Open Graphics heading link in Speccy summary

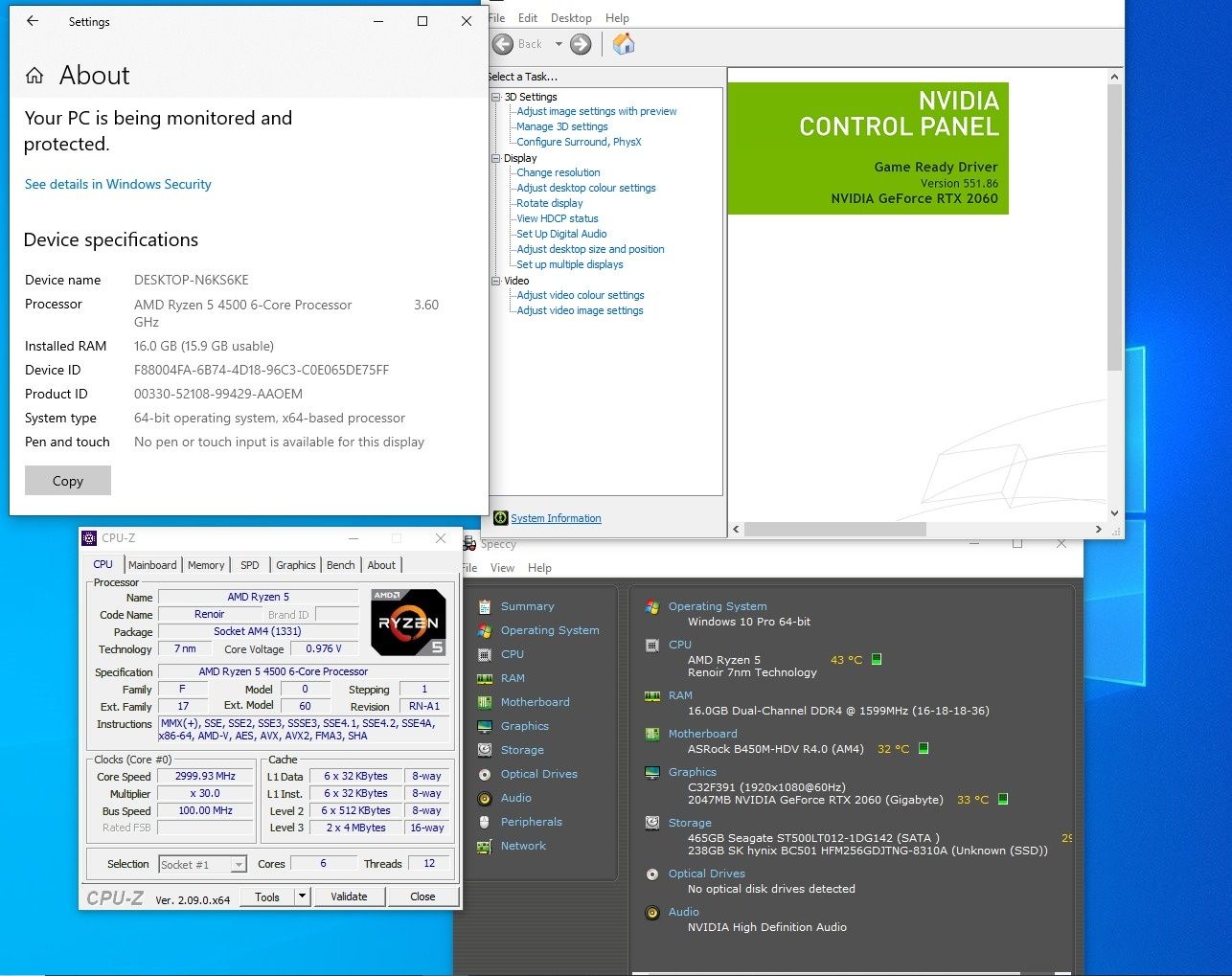[x=693, y=772]
